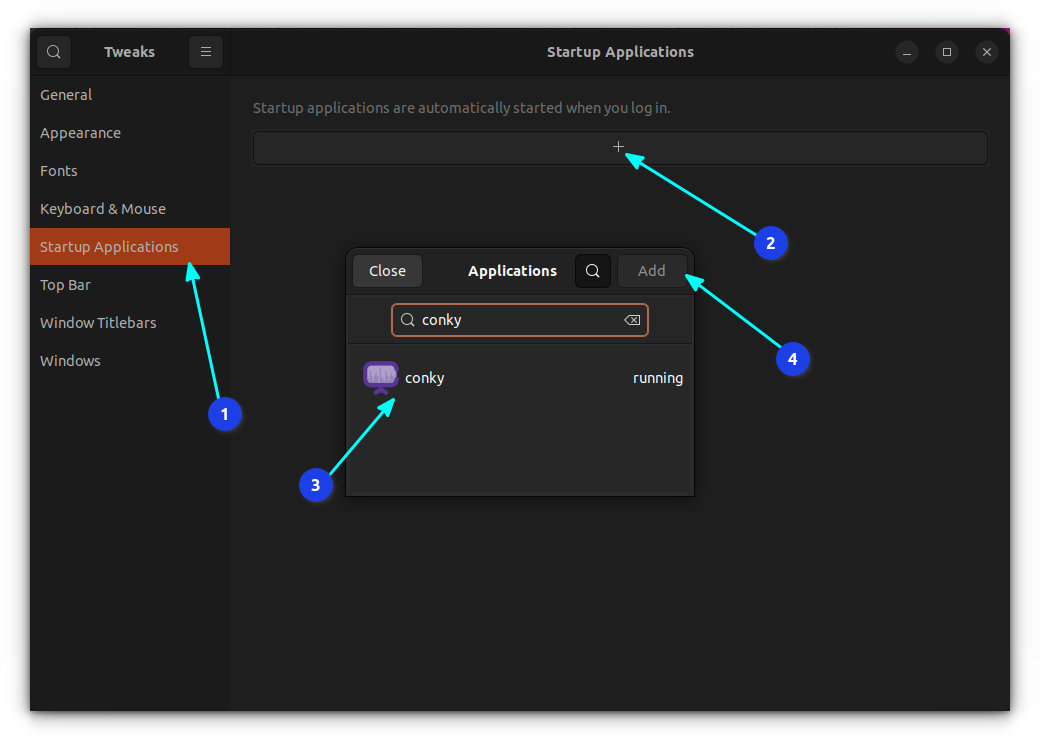Click the search icon in the Applications dialog

tap(592, 270)
